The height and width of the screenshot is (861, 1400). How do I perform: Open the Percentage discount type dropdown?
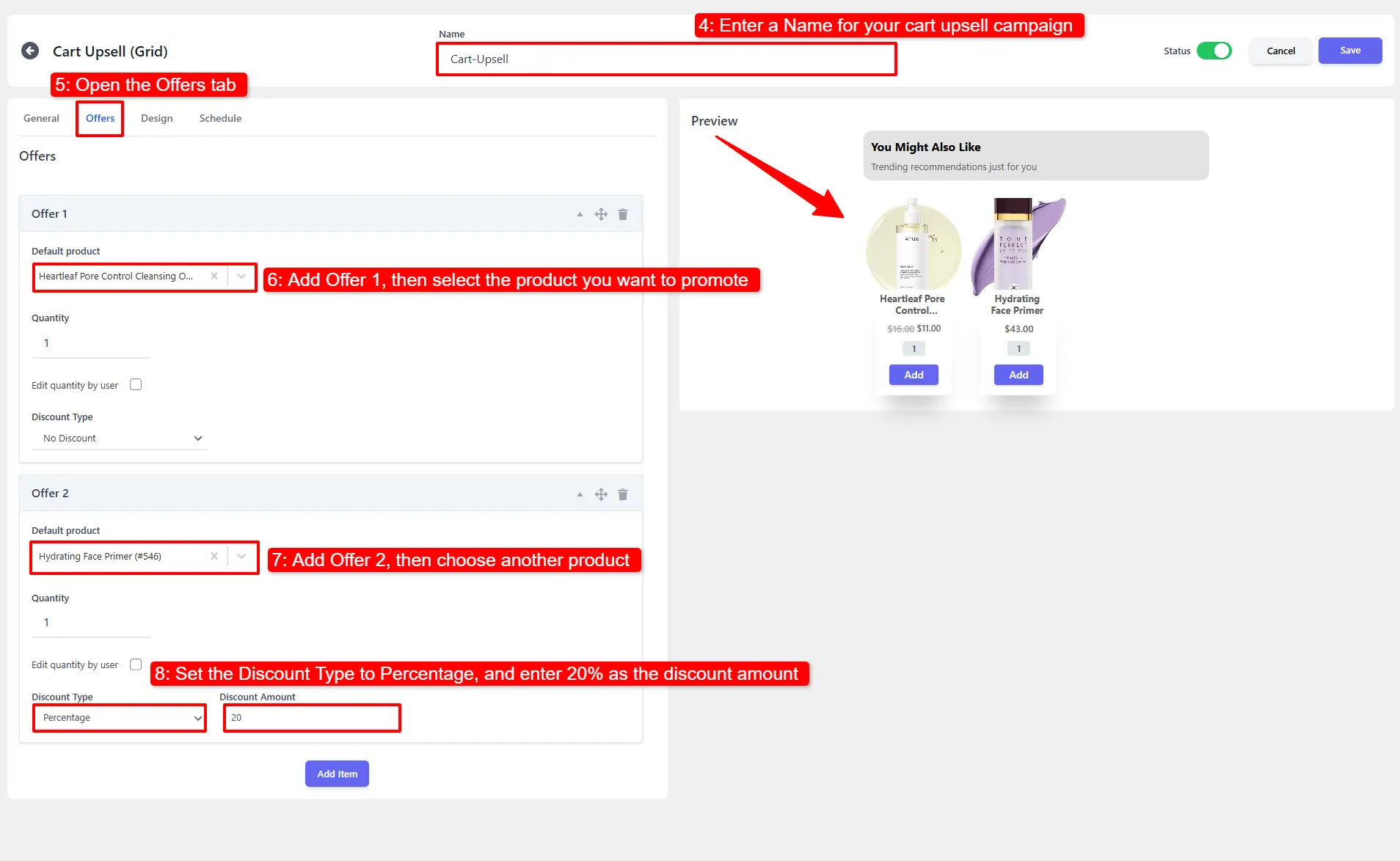(121, 718)
